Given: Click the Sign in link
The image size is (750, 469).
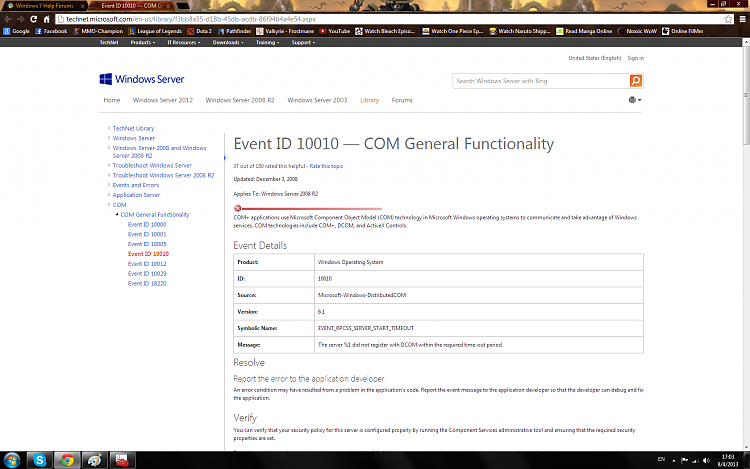Looking at the screenshot, I should pyautogui.click(x=636, y=58).
